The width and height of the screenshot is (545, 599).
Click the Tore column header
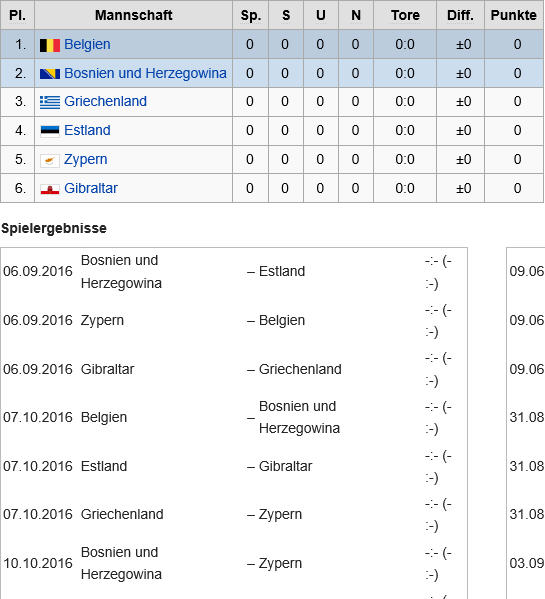coord(405,15)
